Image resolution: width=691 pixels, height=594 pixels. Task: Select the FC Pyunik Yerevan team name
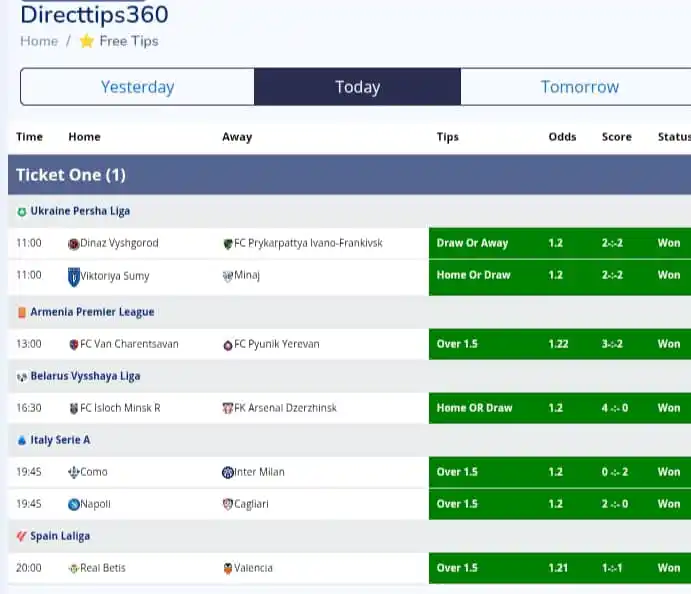click(x=277, y=344)
